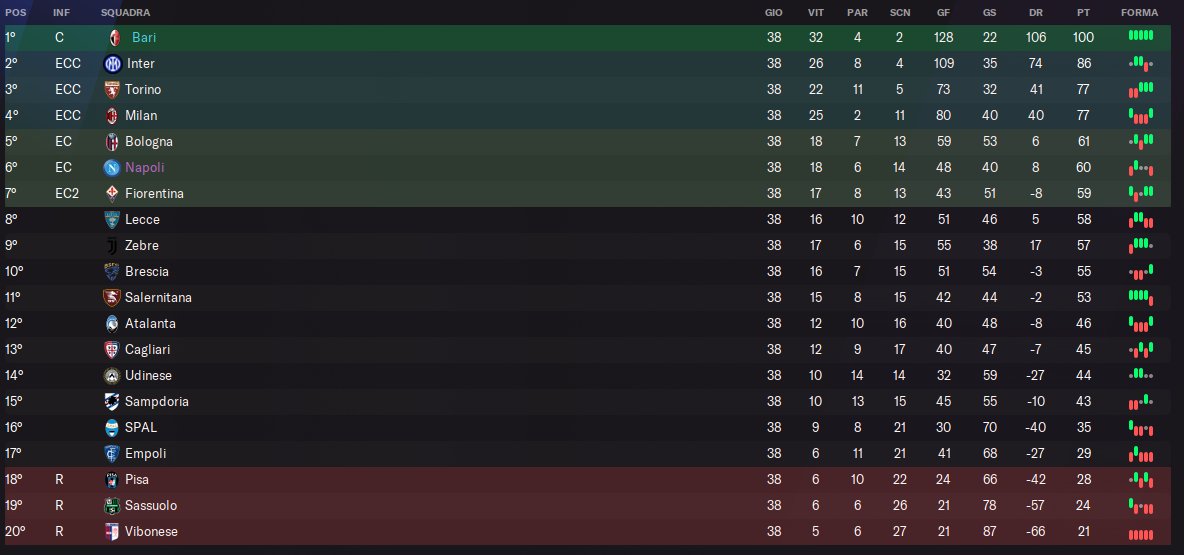Click the Fiorentina club crest icon

(x=112, y=193)
